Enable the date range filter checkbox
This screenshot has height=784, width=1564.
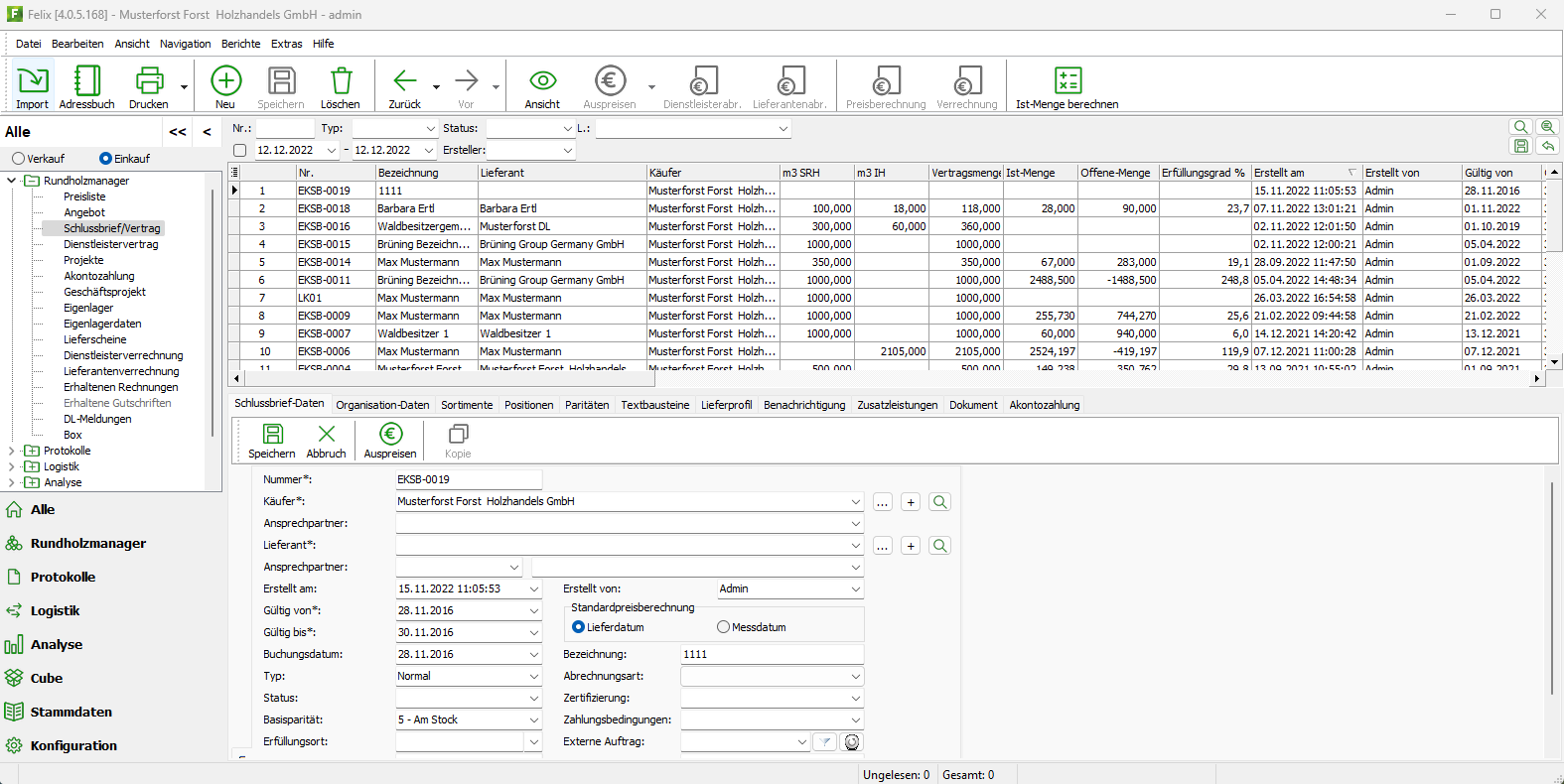(x=239, y=151)
